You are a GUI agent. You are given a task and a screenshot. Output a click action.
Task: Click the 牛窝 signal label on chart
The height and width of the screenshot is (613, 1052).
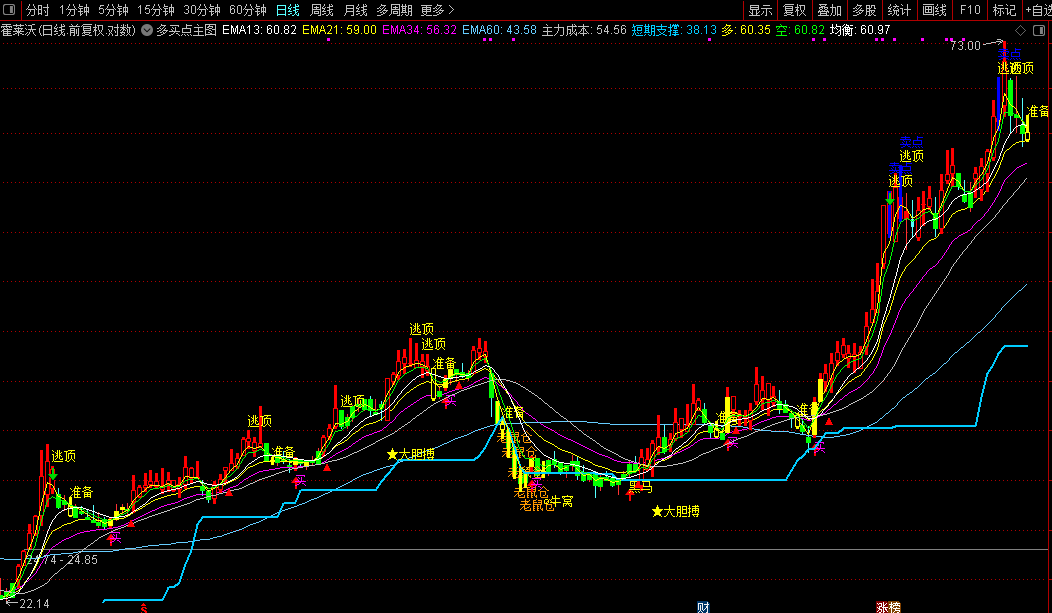tap(562, 501)
